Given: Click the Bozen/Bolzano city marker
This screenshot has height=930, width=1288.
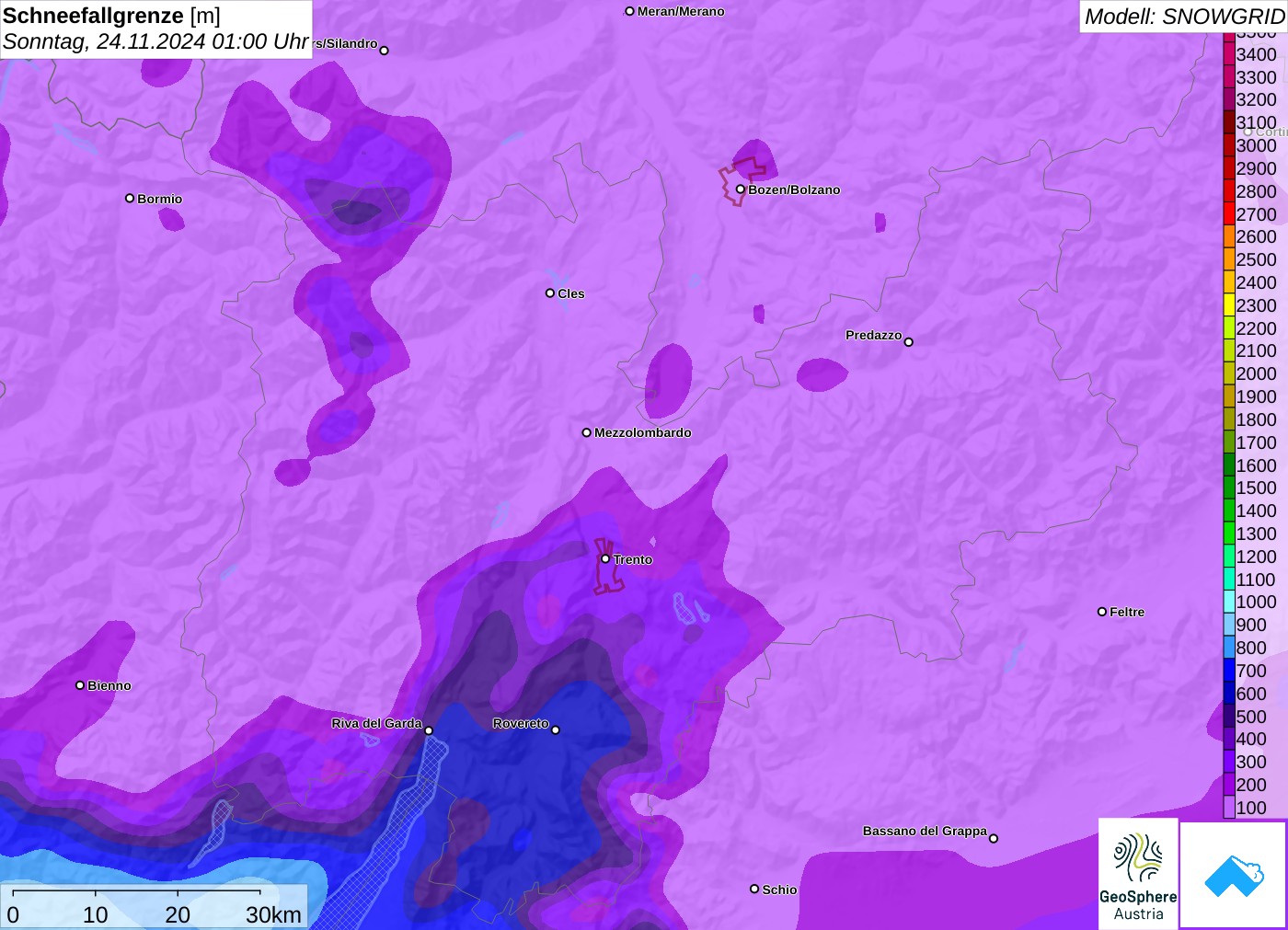Looking at the screenshot, I should point(740,189).
